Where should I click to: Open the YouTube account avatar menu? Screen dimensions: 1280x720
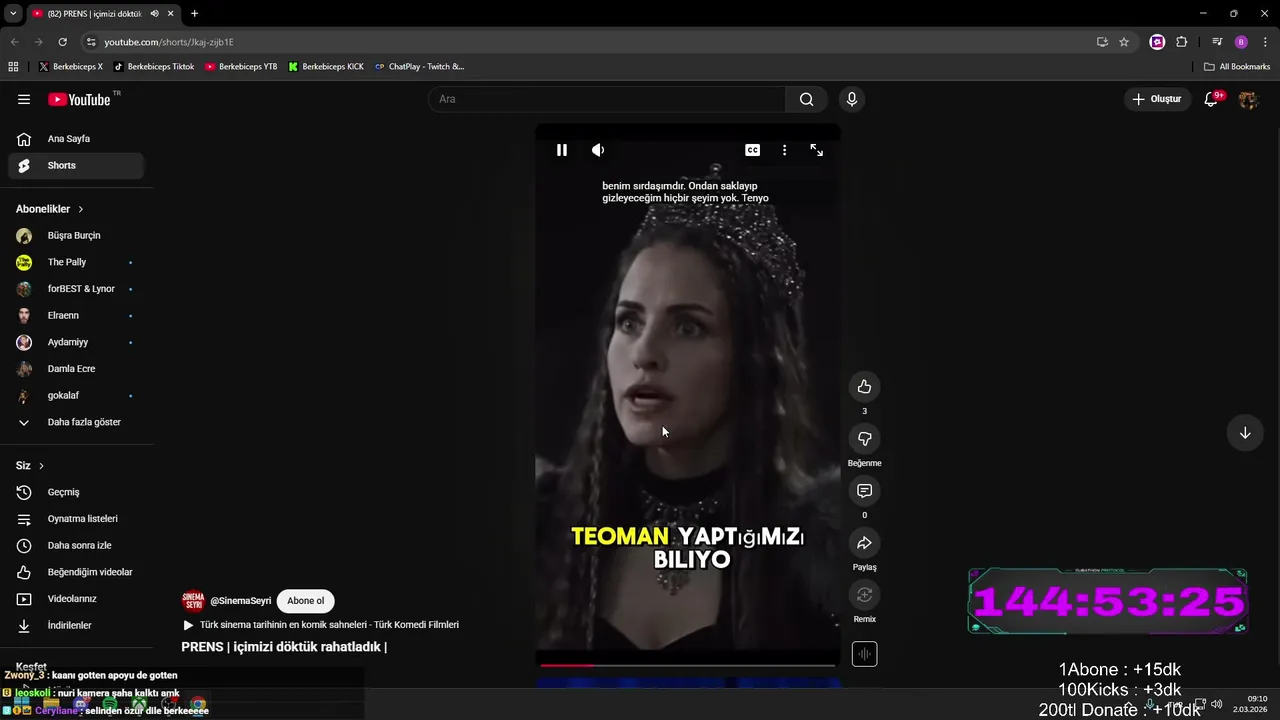pos(1248,99)
